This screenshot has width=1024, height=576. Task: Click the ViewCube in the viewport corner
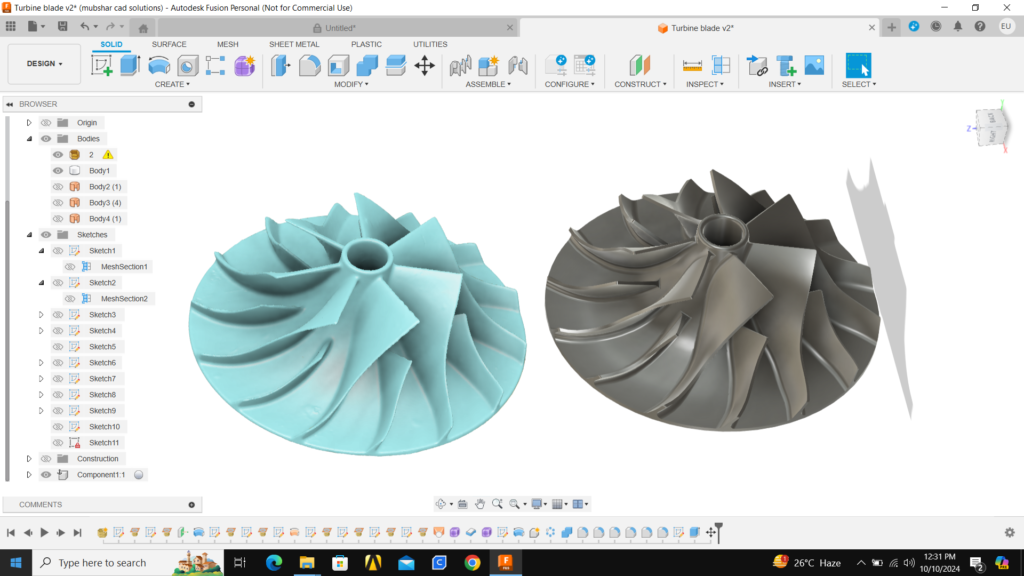click(x=992, y=125)
